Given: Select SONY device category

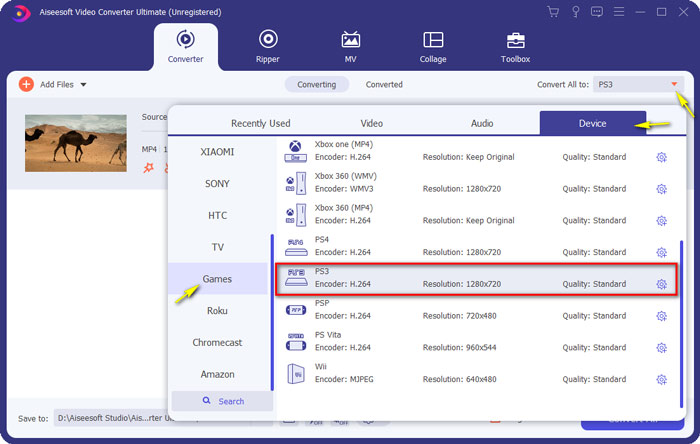Looking at the screenshot, I should [x=217, y=183].
